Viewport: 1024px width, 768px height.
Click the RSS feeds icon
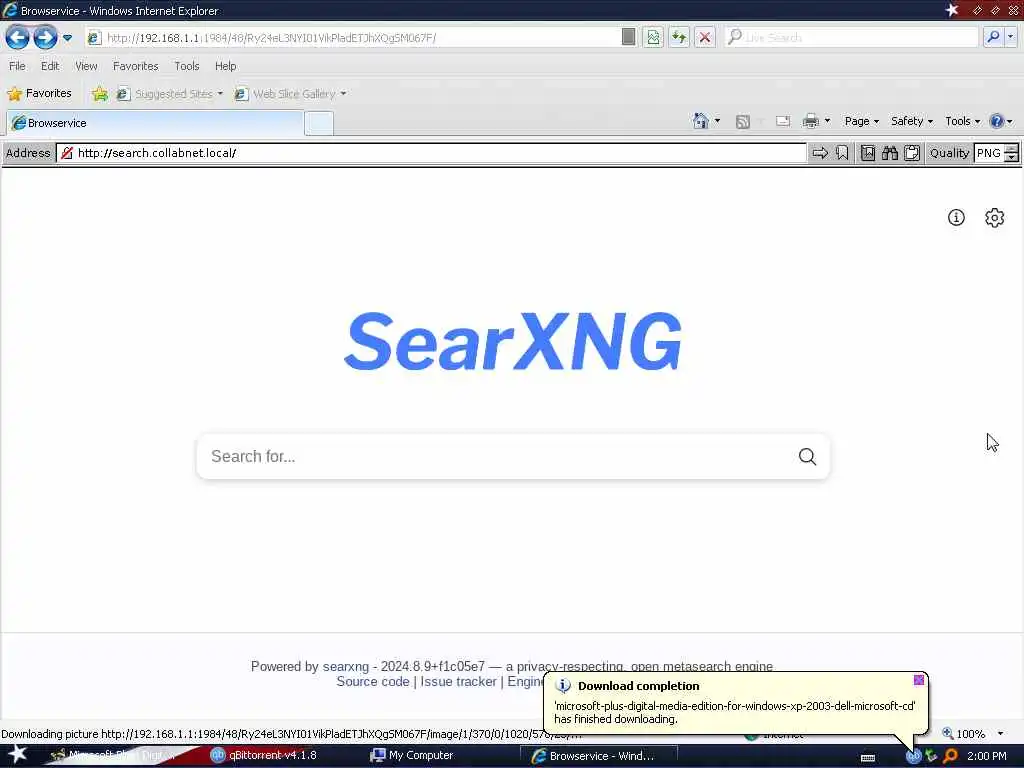click(x=743, y=121)
